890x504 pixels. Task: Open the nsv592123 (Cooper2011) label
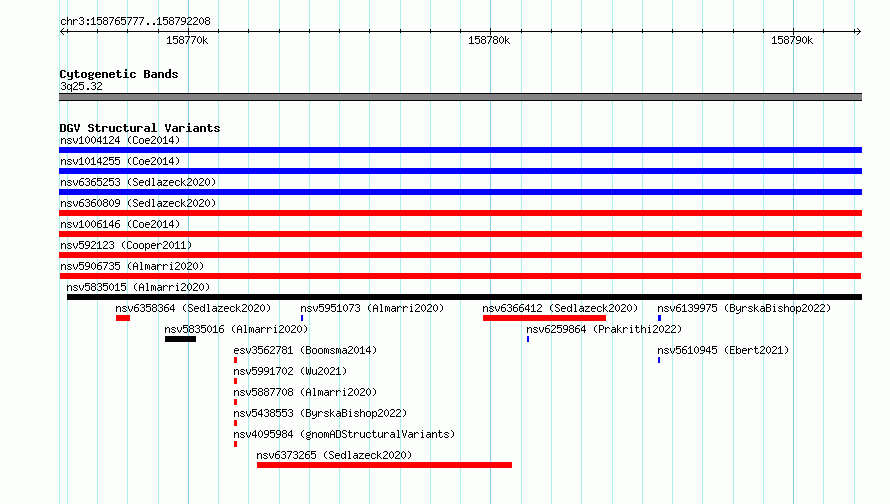point(126,245)
